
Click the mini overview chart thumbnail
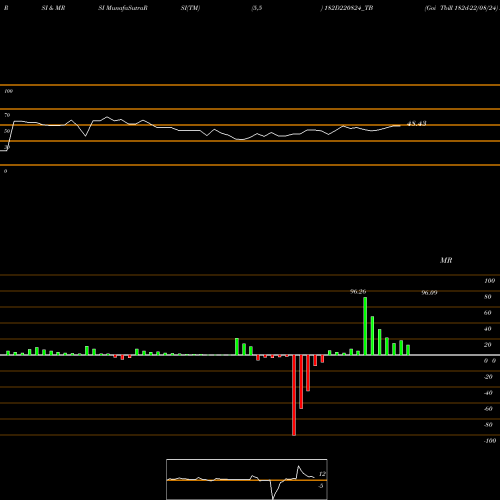point(247,479)
